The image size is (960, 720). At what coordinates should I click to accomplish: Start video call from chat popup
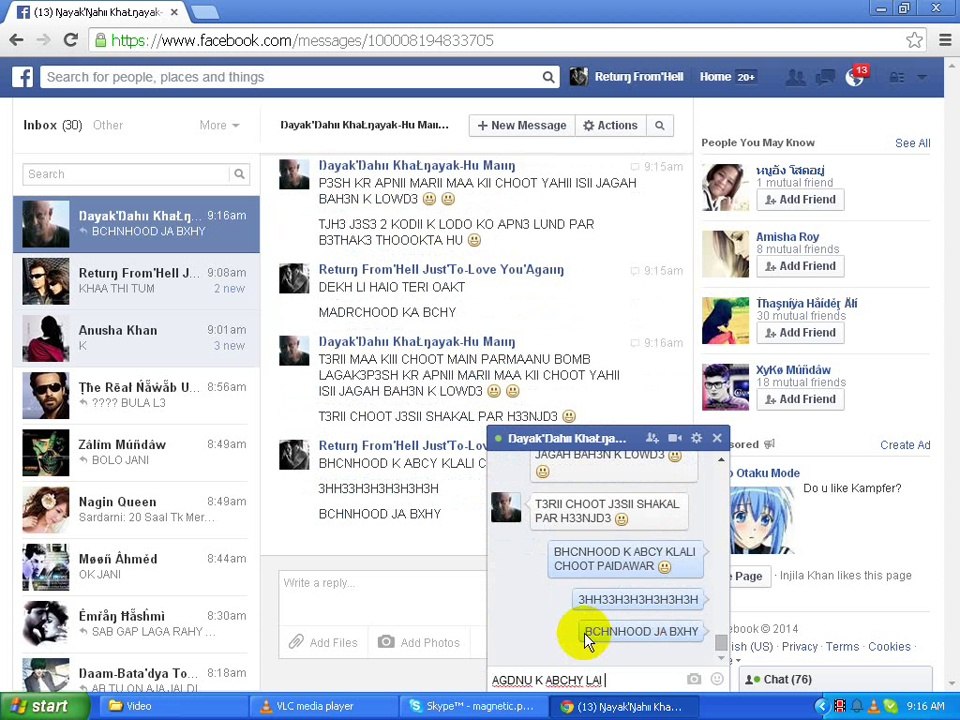[x=675, y=438]
